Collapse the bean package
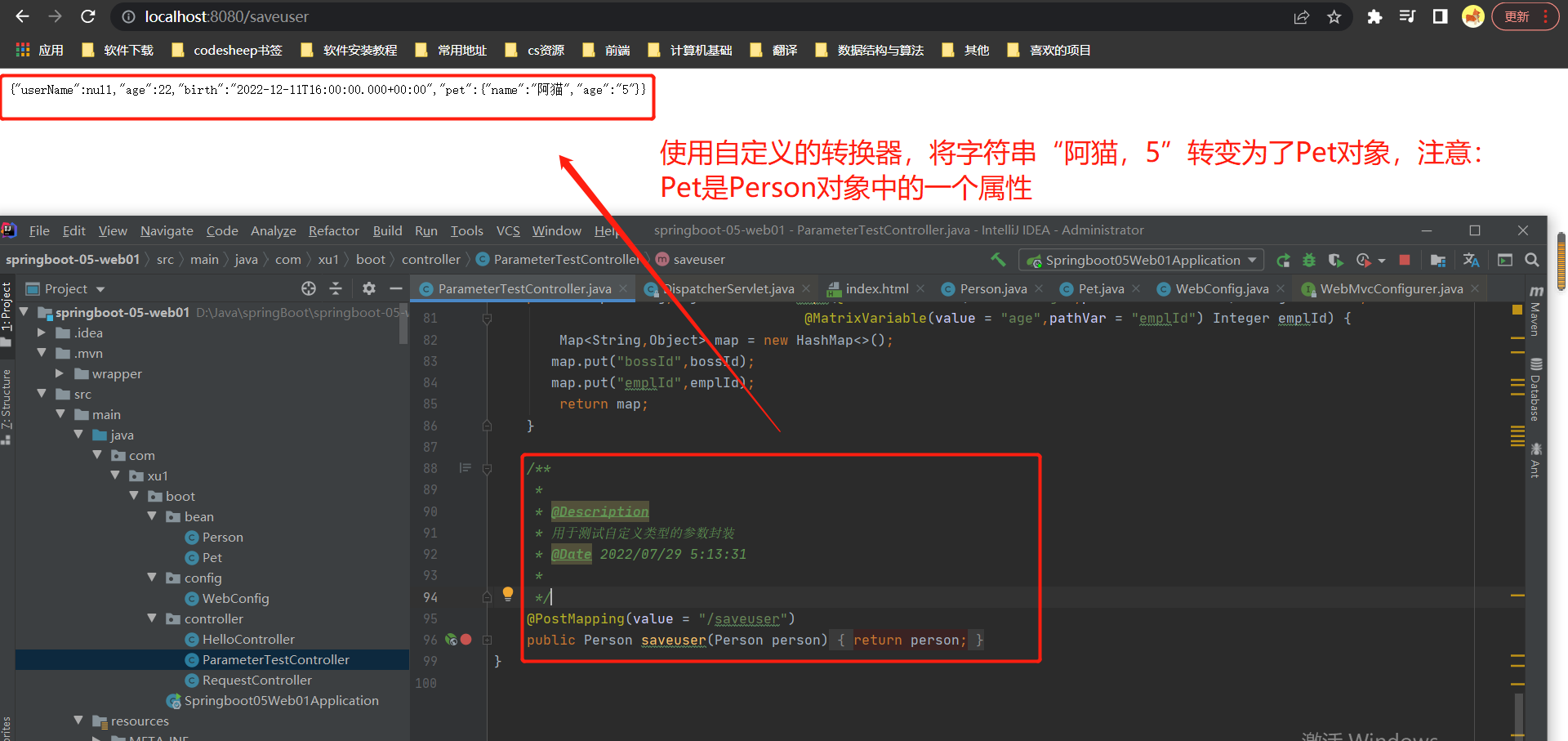Viewport: 1568px width, 741px height. point(152,516)
